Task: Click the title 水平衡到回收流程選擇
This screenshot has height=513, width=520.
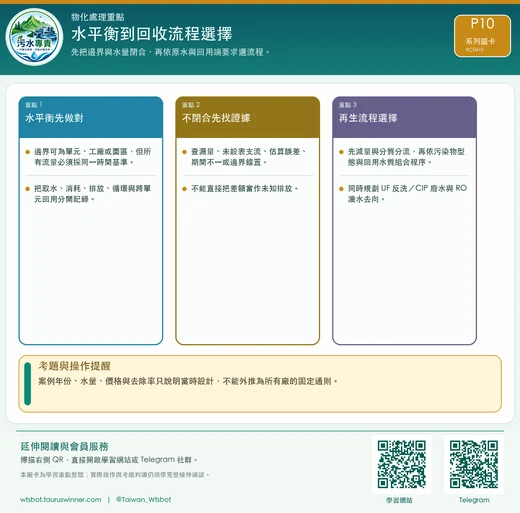Action: click(152, 34)
